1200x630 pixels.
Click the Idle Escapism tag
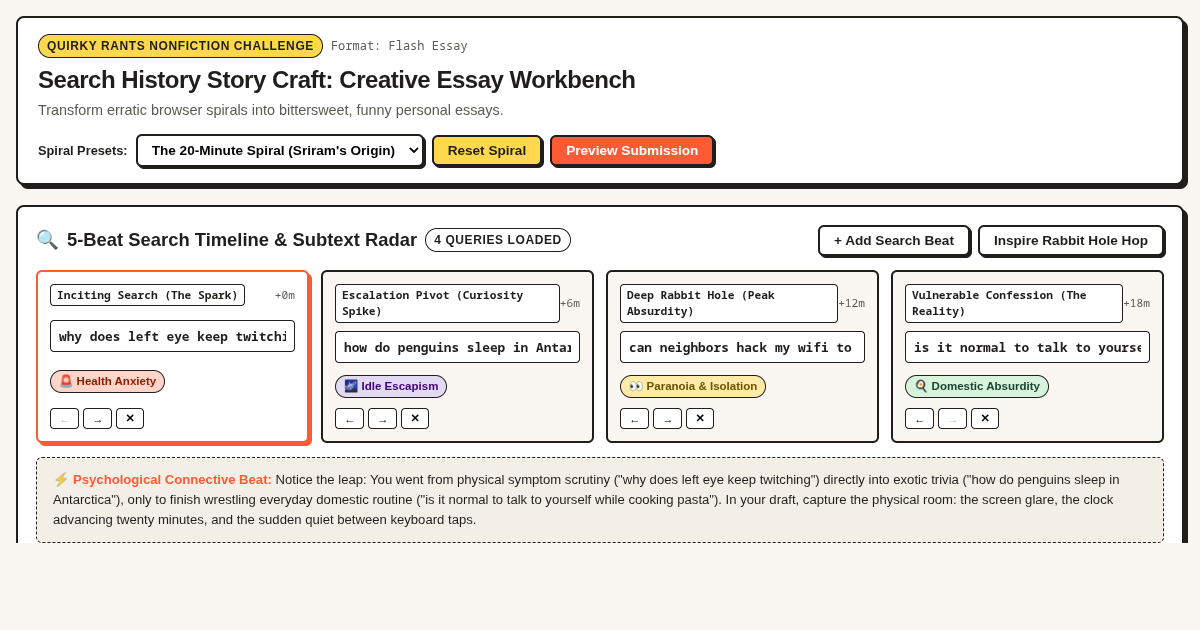coord(391,386)
